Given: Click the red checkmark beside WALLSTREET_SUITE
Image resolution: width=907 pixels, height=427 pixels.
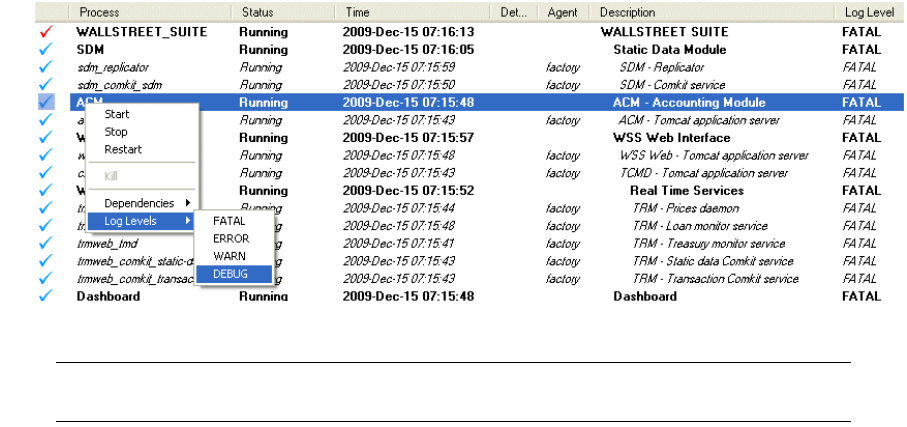Looking at the screenshot, I should point(46,32).
